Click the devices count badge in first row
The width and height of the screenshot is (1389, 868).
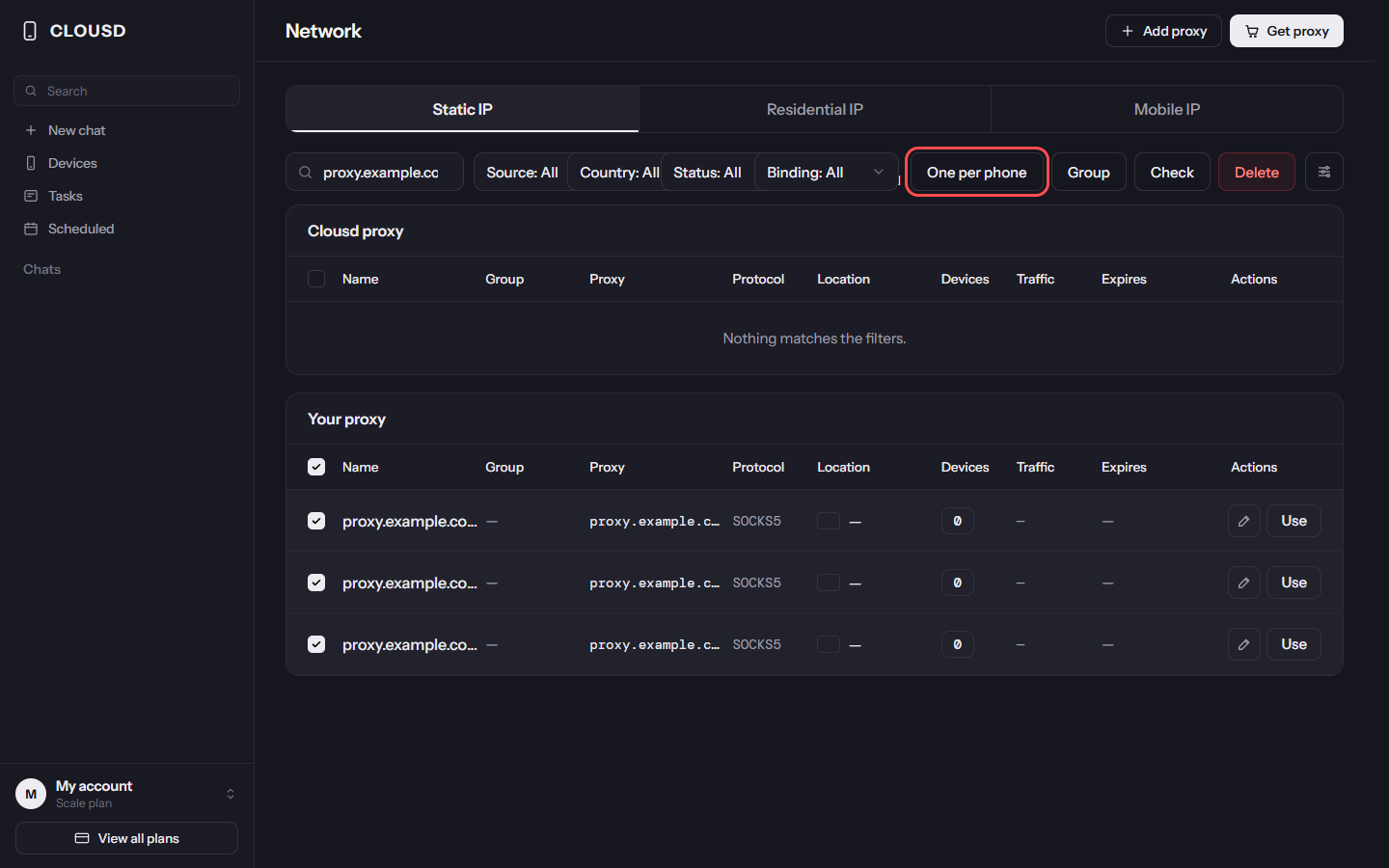tap(957, 521)
